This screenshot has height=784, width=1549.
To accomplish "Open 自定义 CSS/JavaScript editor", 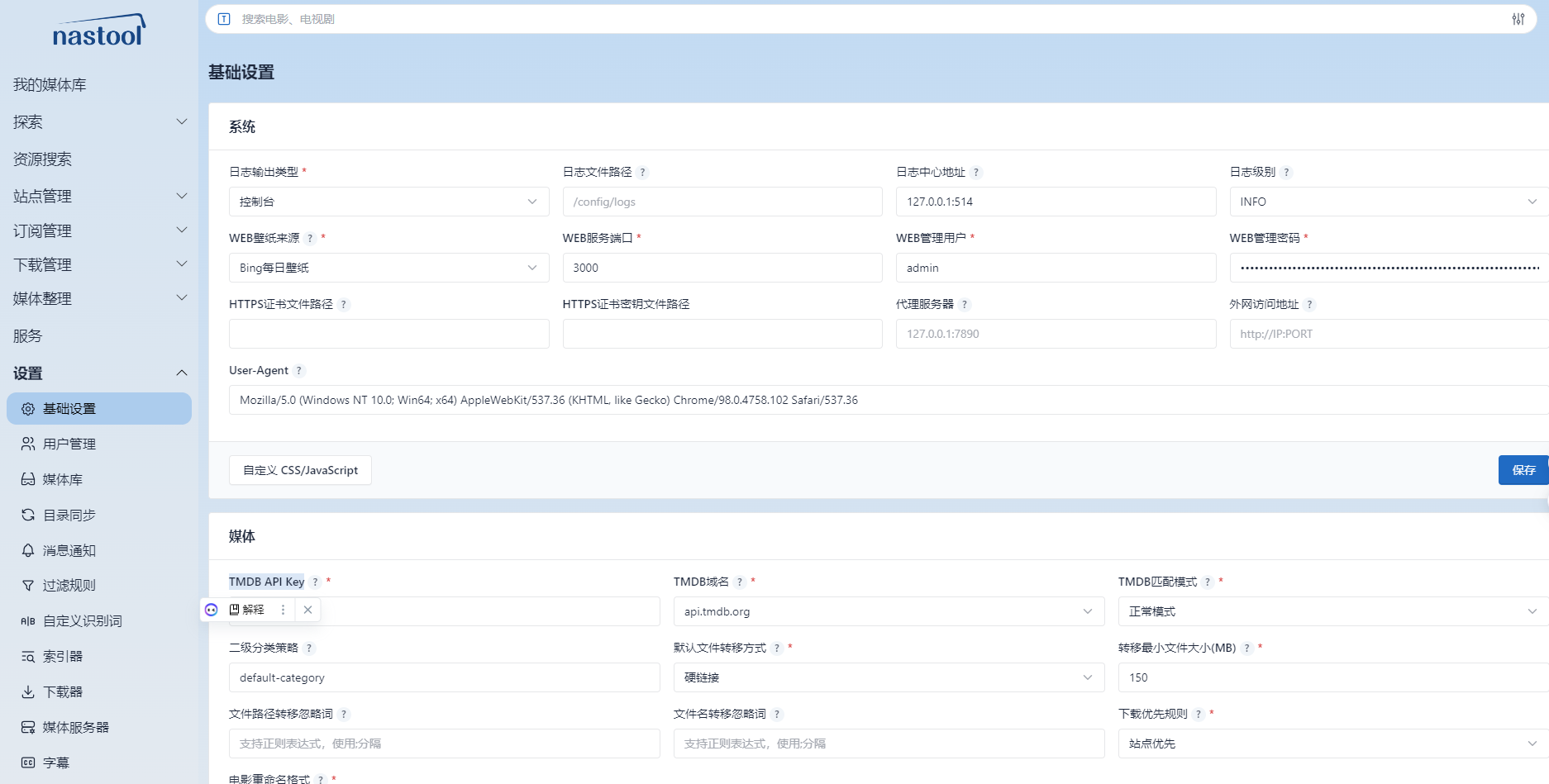I will (x=300, y=470).
